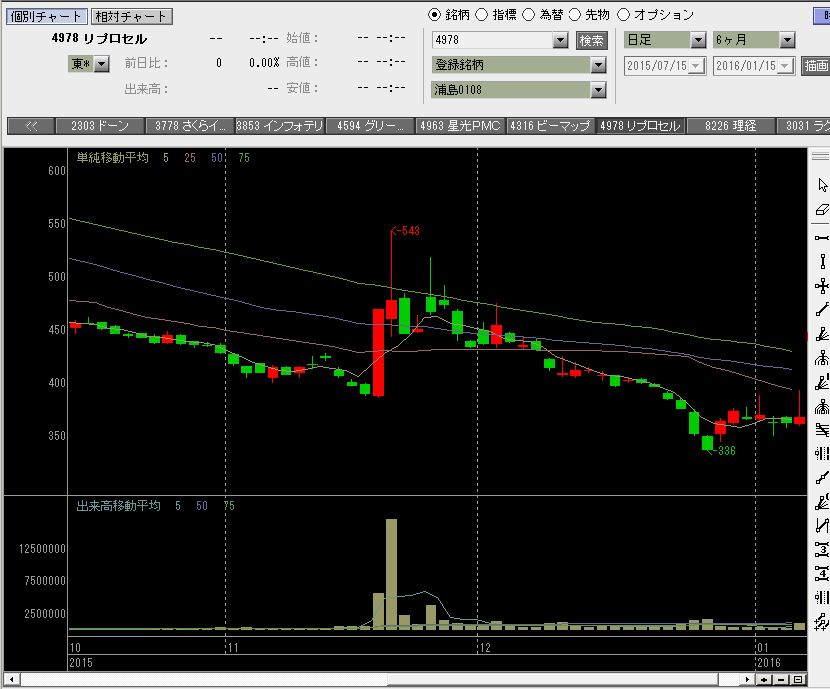Switch to 相対チャート tab
This screenshot has width=830, height=689.
pos(132,17)
